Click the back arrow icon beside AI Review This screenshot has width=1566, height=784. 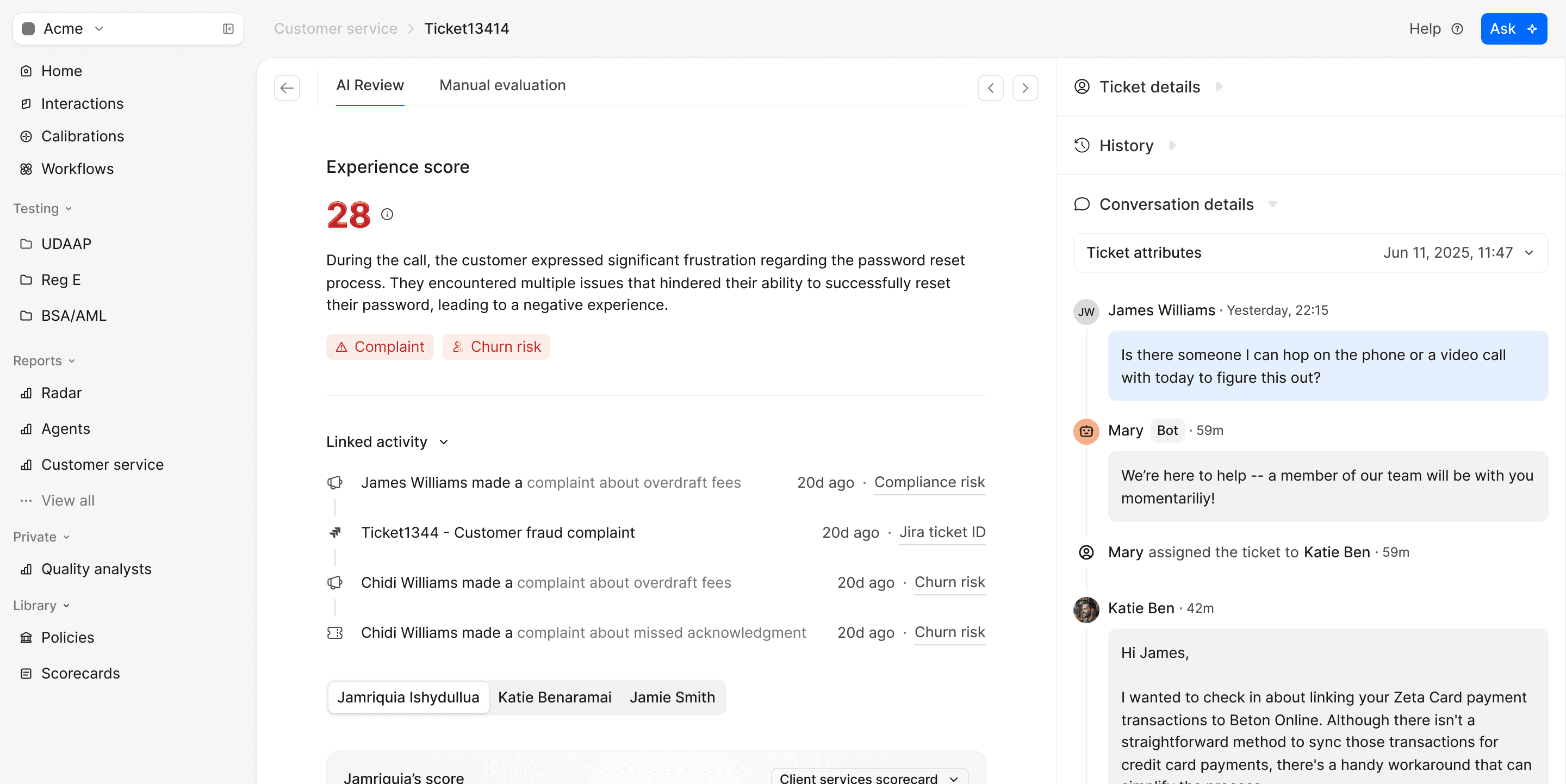point(287,88)
